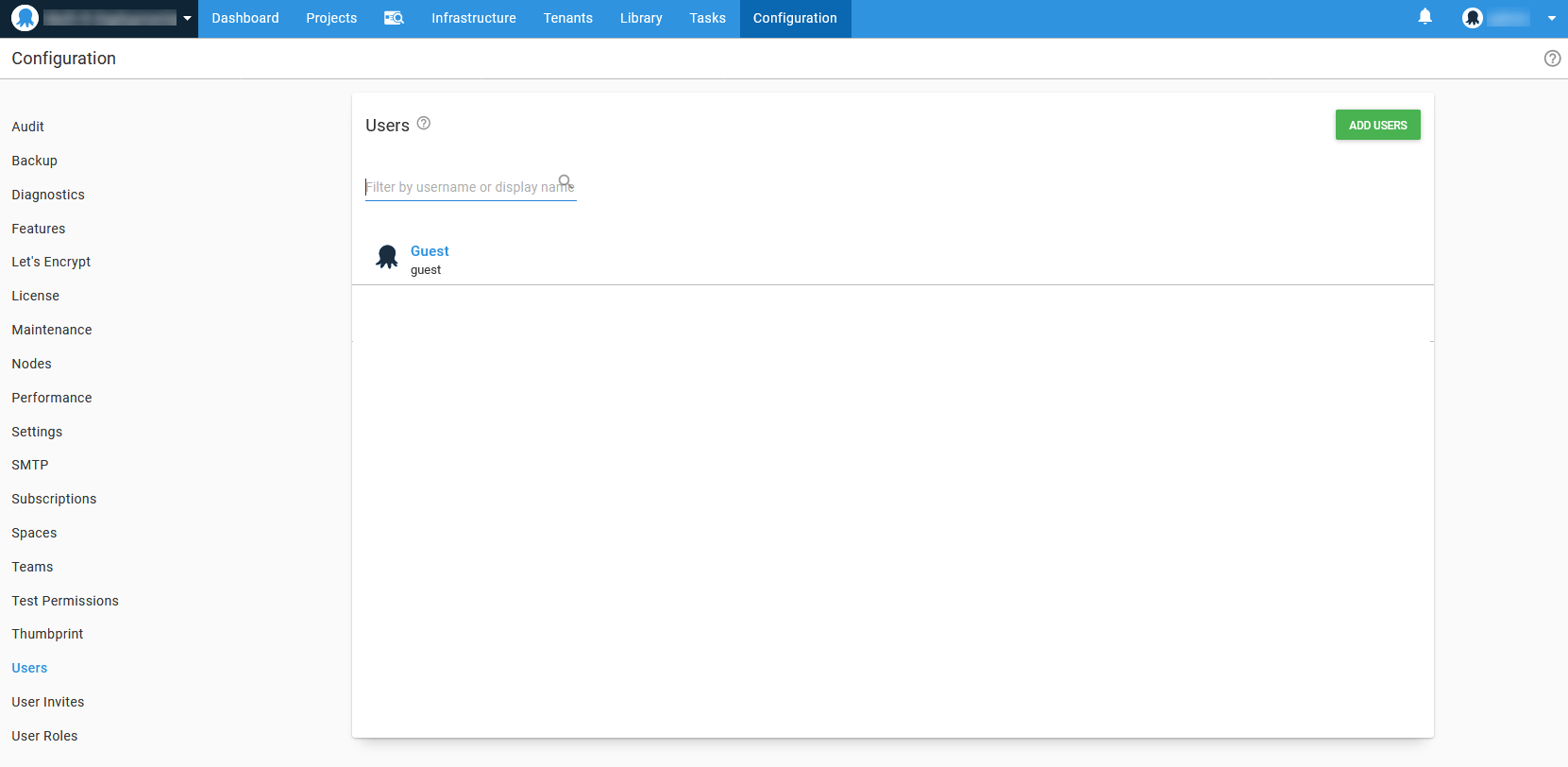The width and height of the screenshot is (1568, 767).
Task: Go to the Dashboard tab
Action: [x=245, y=18]
